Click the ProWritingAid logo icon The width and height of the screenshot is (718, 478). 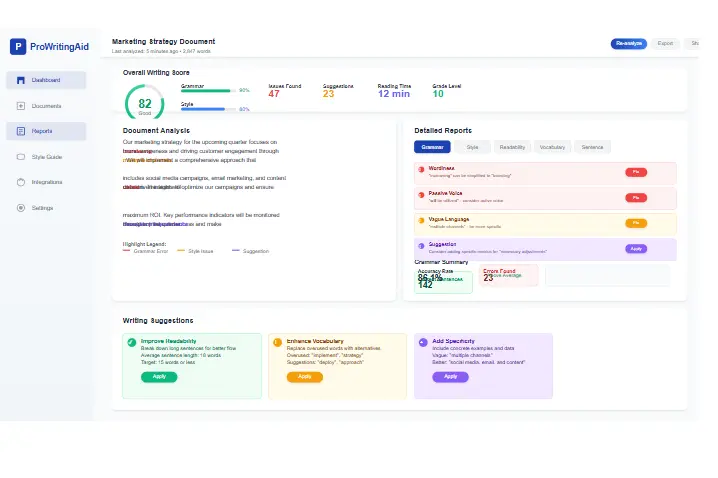tap(18, 46)
